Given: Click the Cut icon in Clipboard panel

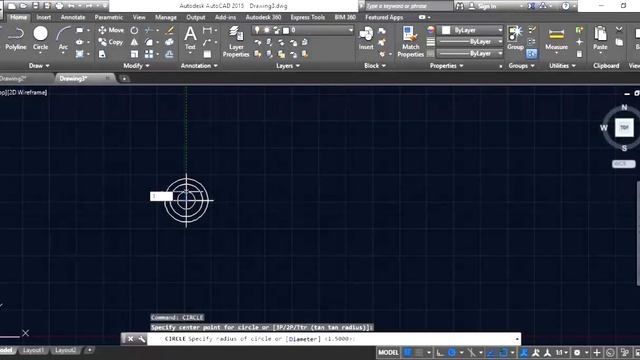Looking at the screenshot, I should [619, 30].
